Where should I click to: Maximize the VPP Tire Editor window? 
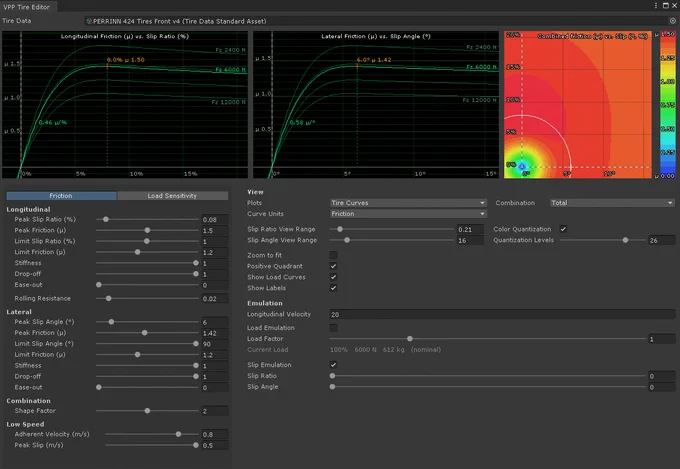pyautogui.click(x=665, y=6)
